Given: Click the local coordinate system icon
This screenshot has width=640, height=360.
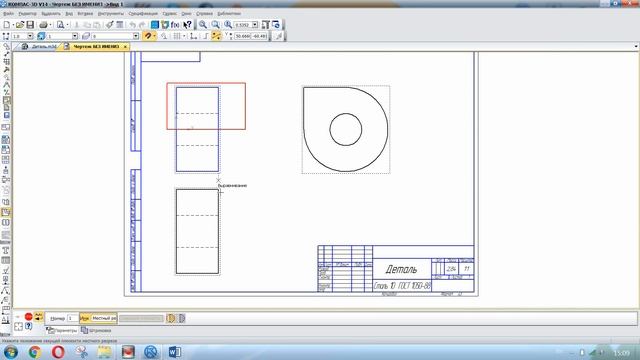Looking at the screenshot, I should coord(193,36).
